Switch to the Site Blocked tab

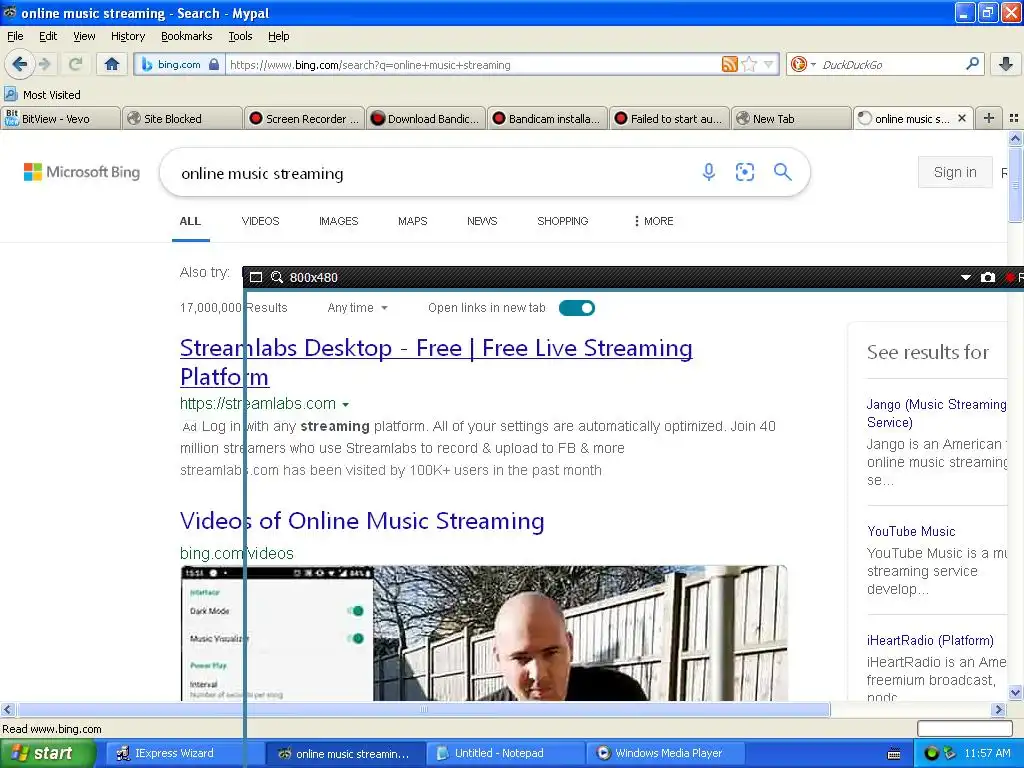[182, 118]
